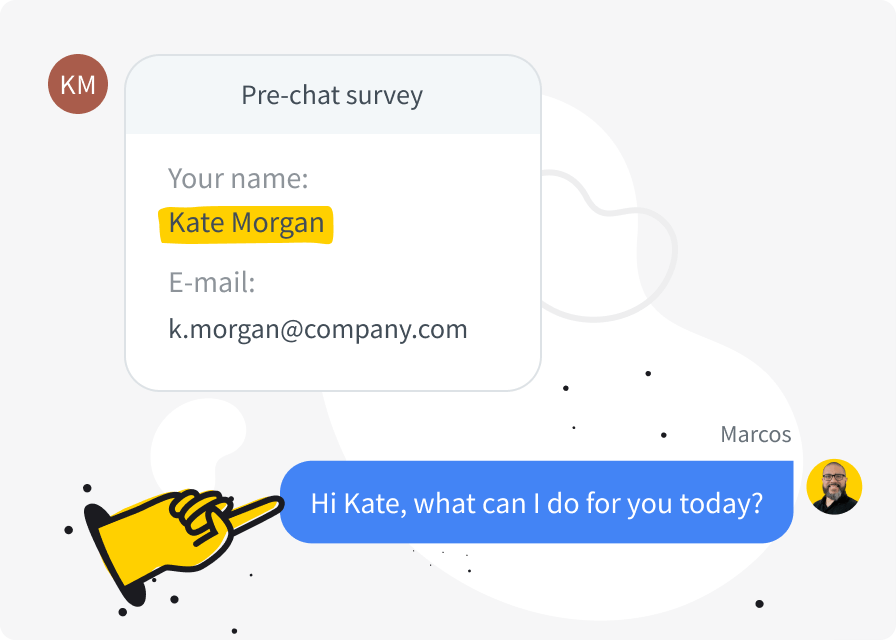Click the word survey in header
896x640 pixels.
click(384, 96)
